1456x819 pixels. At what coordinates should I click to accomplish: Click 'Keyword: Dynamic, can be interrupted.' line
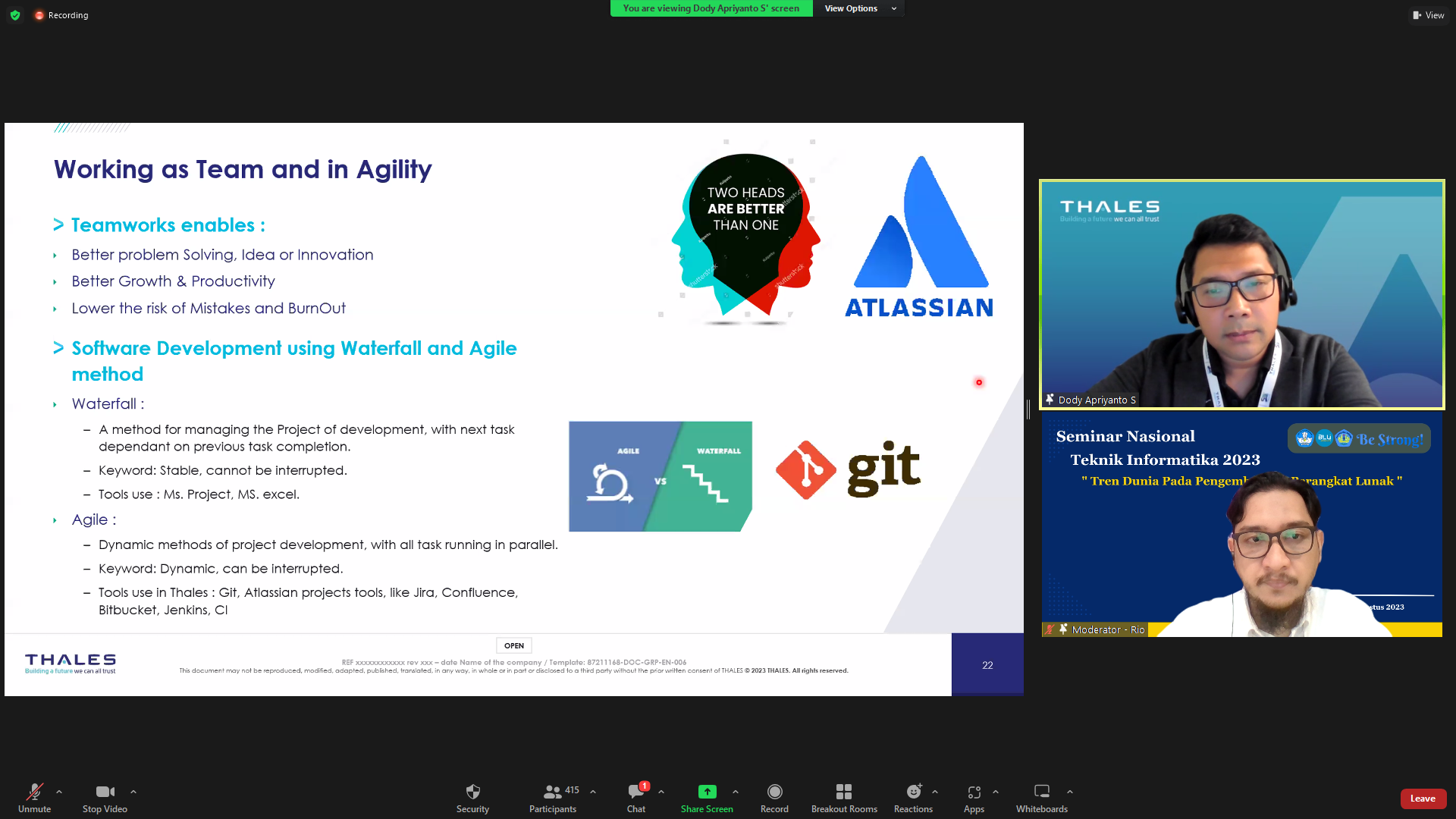point(221,569)
